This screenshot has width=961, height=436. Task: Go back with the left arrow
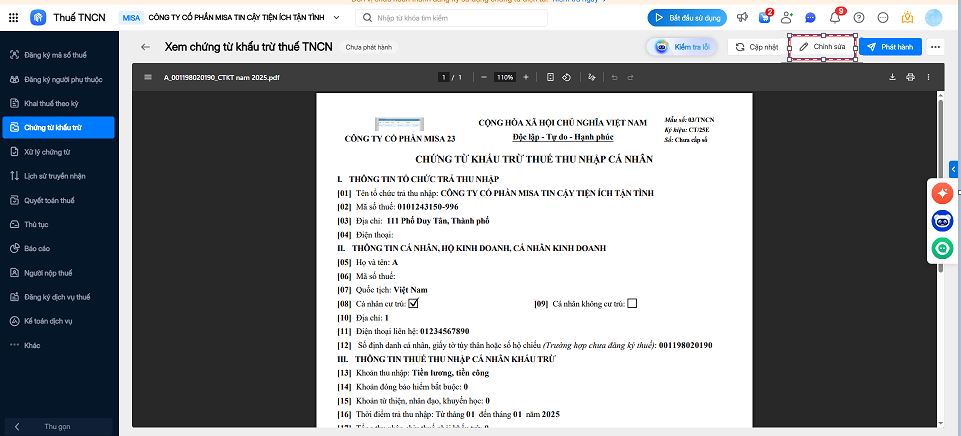click(x=145, y=47)
